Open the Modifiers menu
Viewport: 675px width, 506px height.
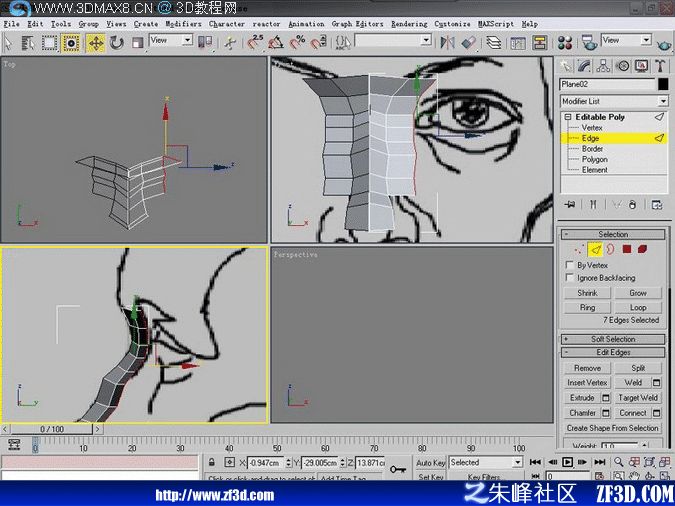pyautogui.click(x=183, y=24)
